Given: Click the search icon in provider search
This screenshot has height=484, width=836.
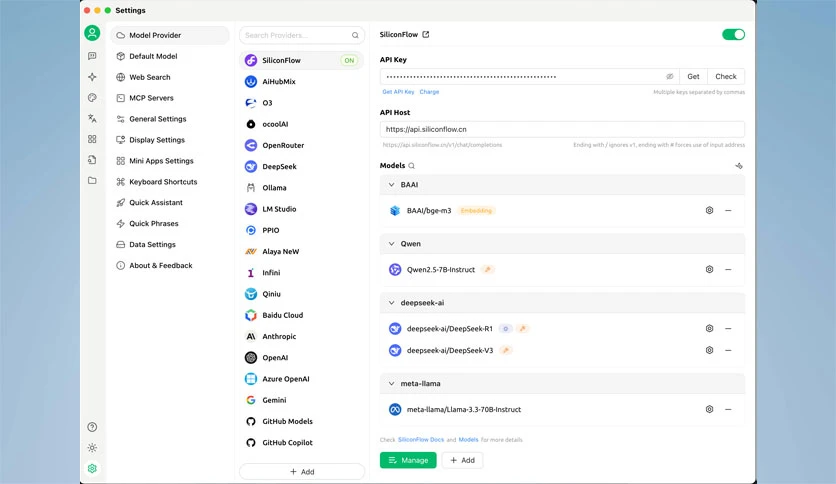Looking at the screenshot, I should (x=355, y=35).
